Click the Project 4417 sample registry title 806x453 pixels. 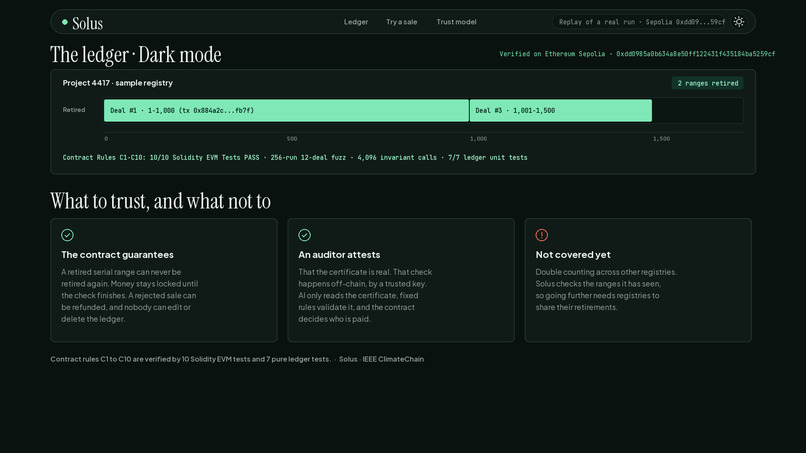(x=118, y=83)
